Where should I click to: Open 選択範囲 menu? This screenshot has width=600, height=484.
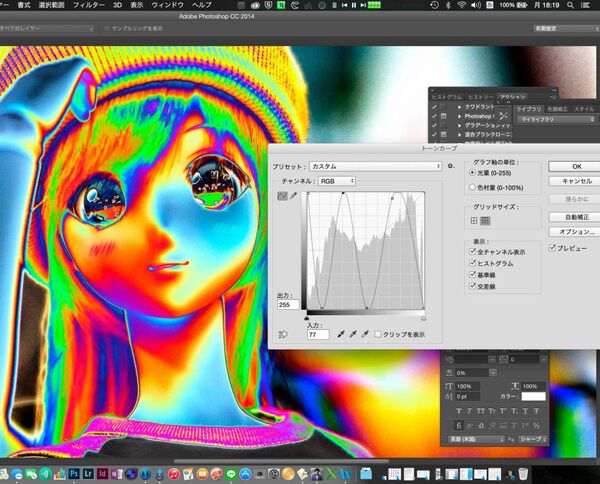point(52,5)
